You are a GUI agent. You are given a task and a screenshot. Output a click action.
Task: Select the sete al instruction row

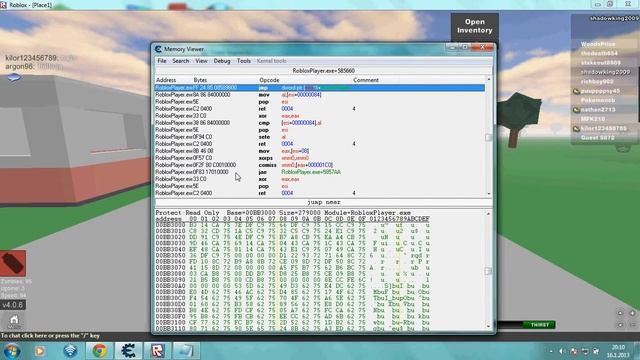(320, 137)
